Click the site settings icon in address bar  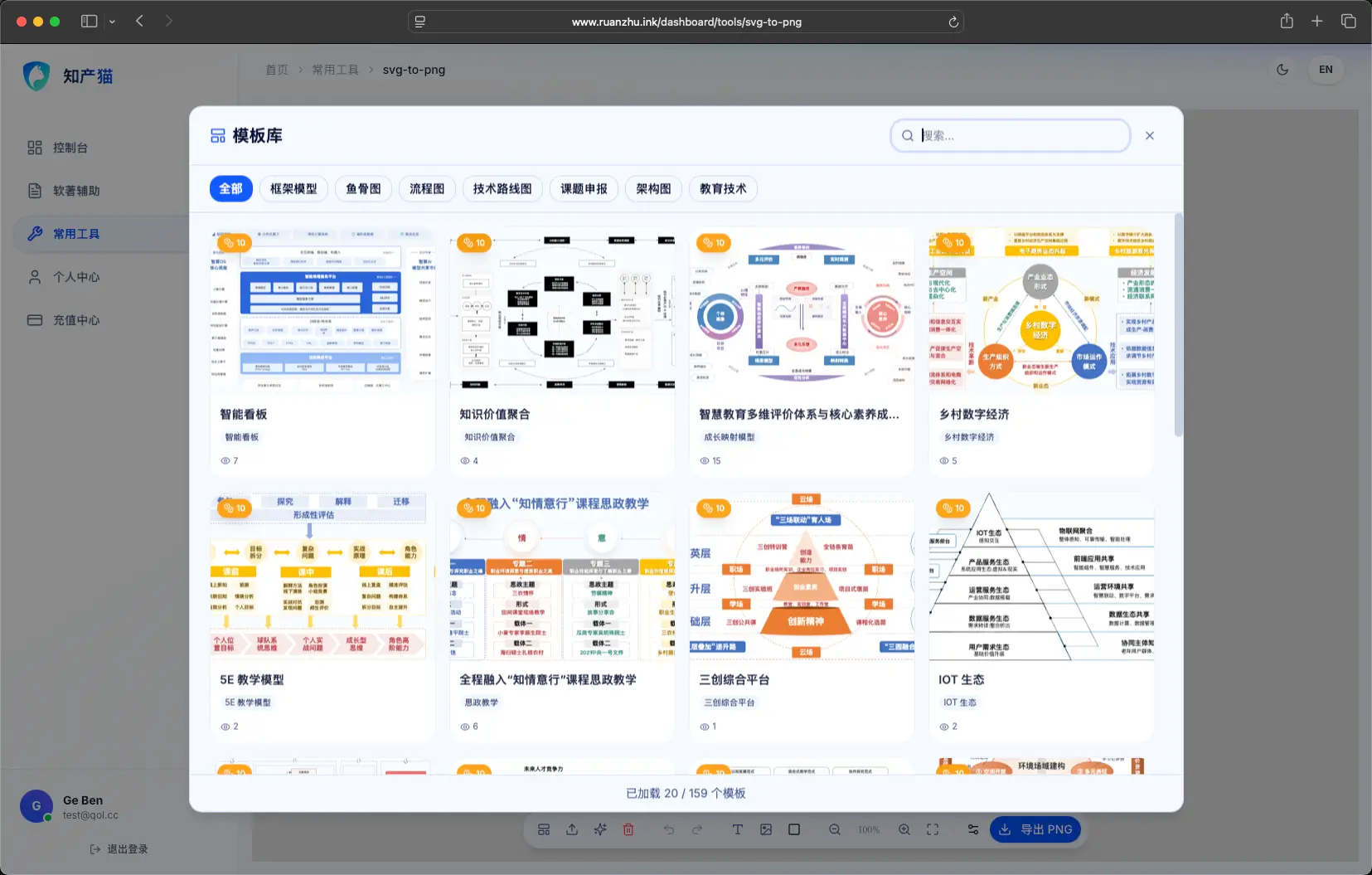[x=420, y=22]
